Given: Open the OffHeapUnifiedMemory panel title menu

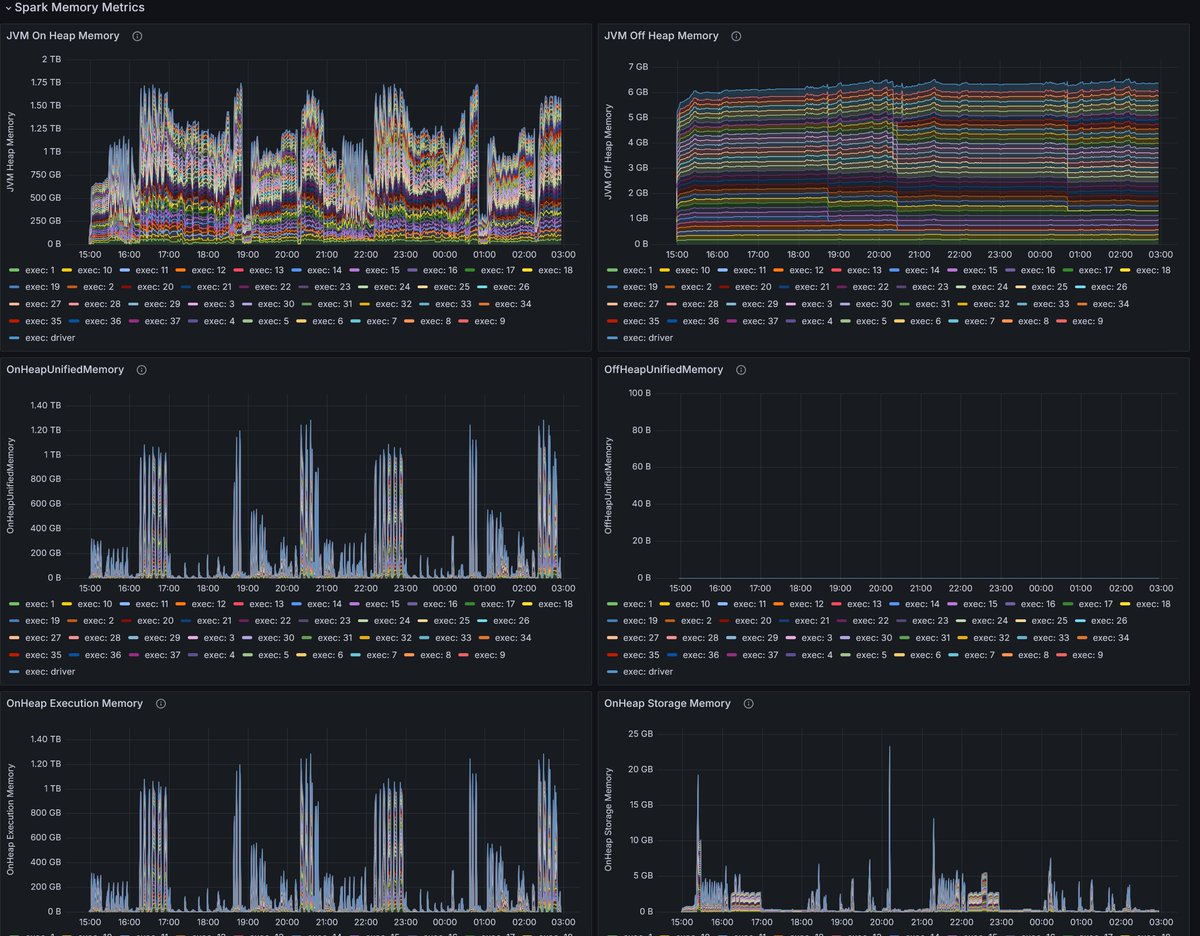Looking at the screenshot, I should click(x=663, y=370).
